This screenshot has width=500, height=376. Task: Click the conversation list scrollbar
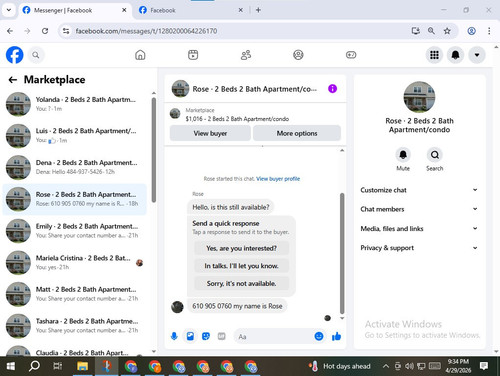[154, 150]
